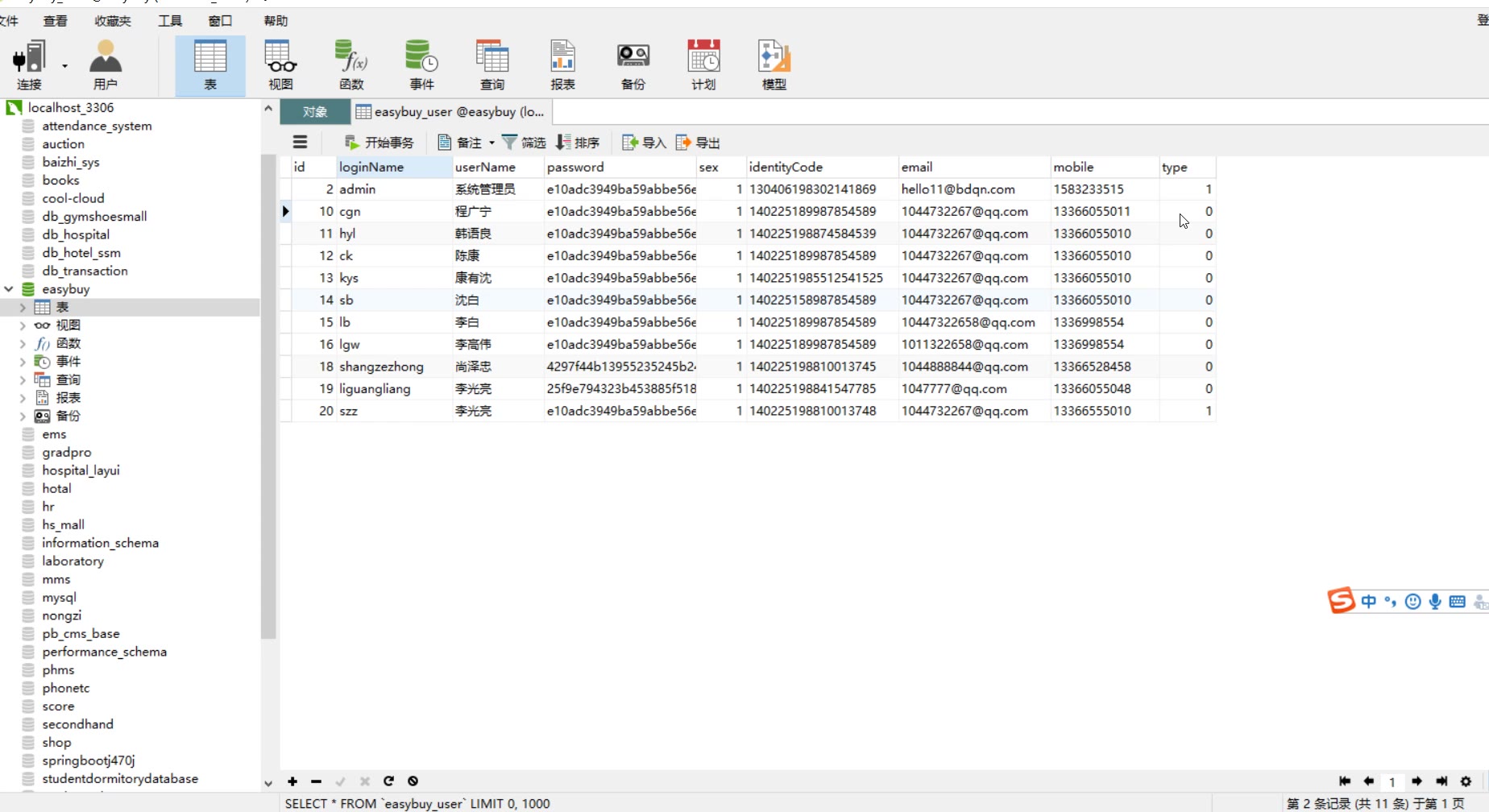Image resolution: width=1489 pixels, height=812 pixels.
Task: Open the 窗口 menu
Action: pyautogui.click(x=220, y=21)
